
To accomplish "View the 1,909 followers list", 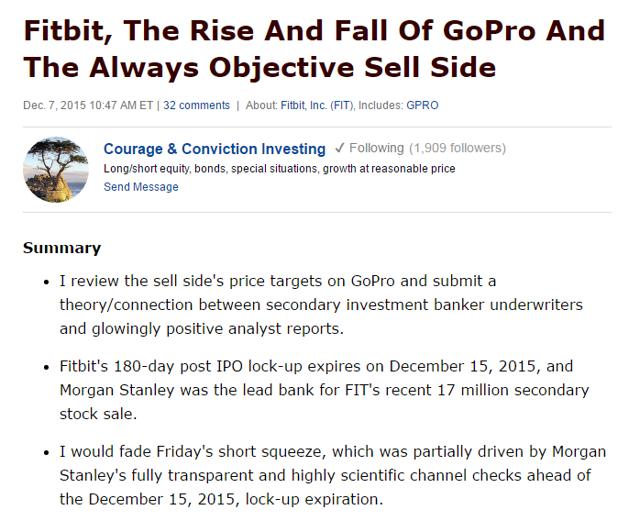I will (x=458, y=148).
